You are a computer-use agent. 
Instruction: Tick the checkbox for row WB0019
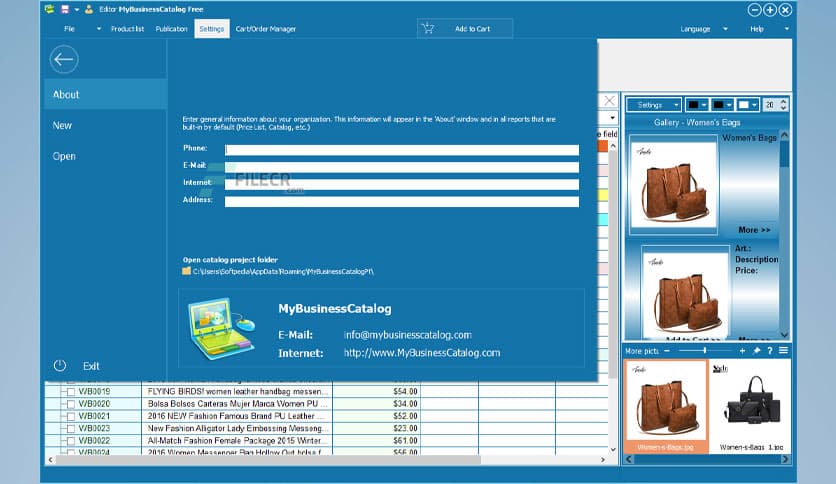click(71, 392)
